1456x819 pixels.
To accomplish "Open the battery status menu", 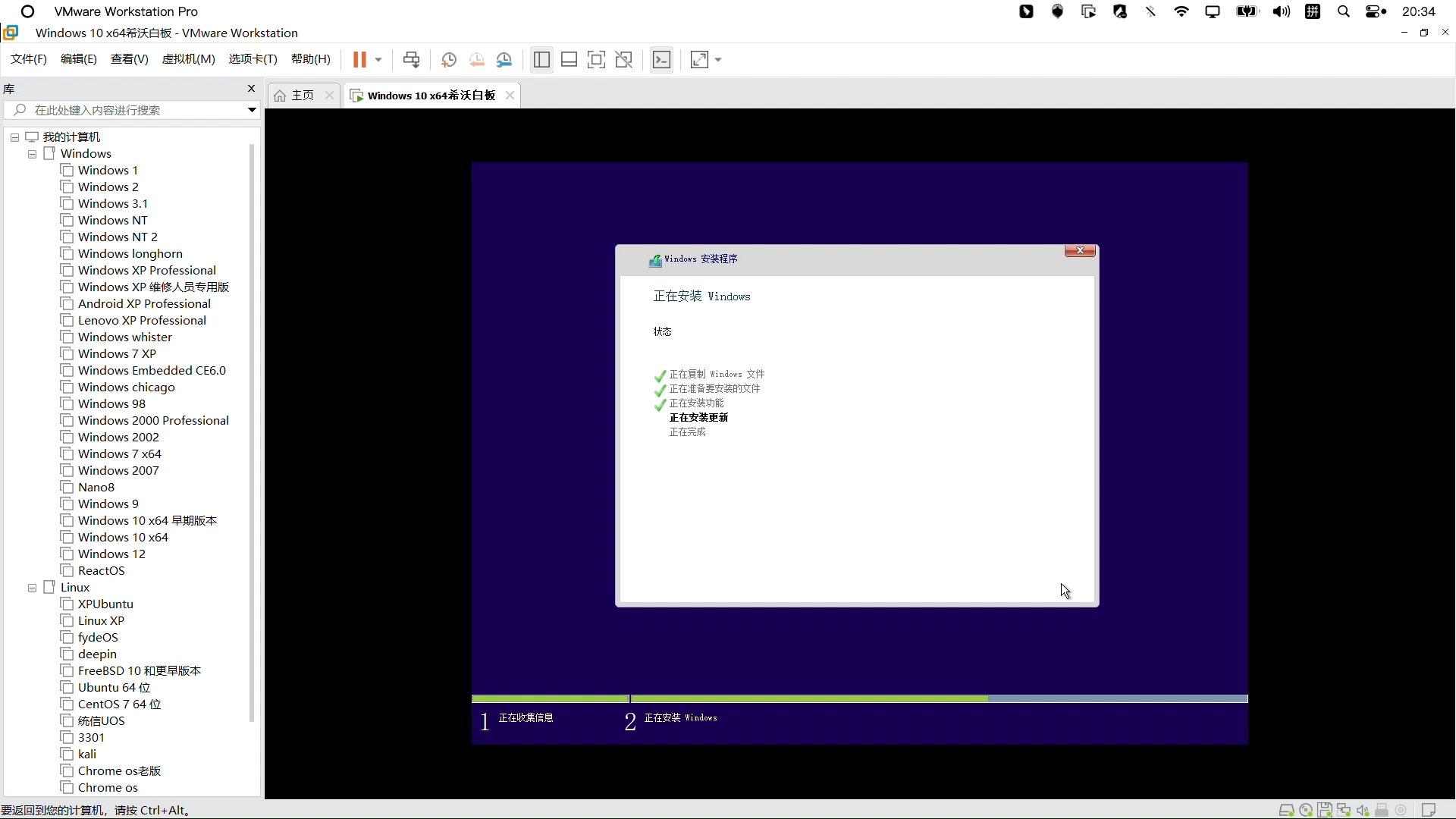I will (1247, 11).
